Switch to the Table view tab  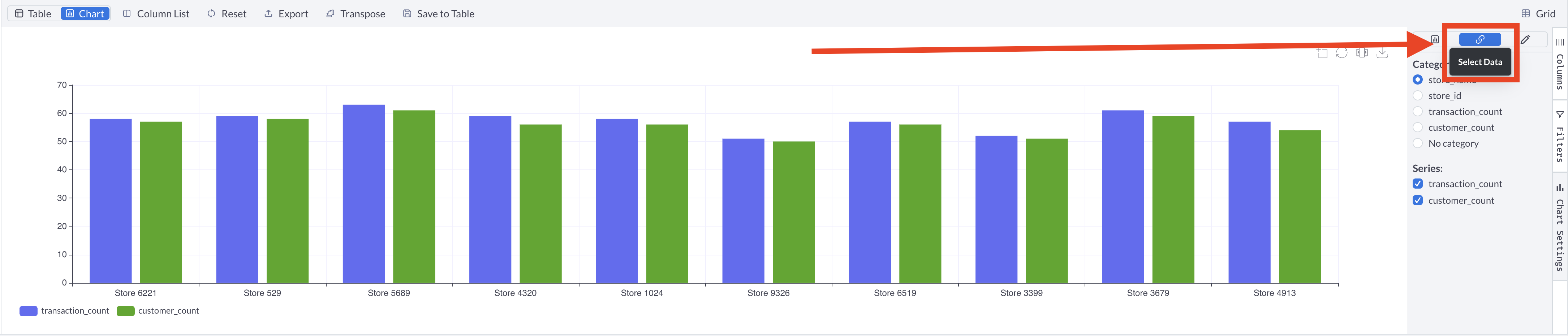(34, 13)
